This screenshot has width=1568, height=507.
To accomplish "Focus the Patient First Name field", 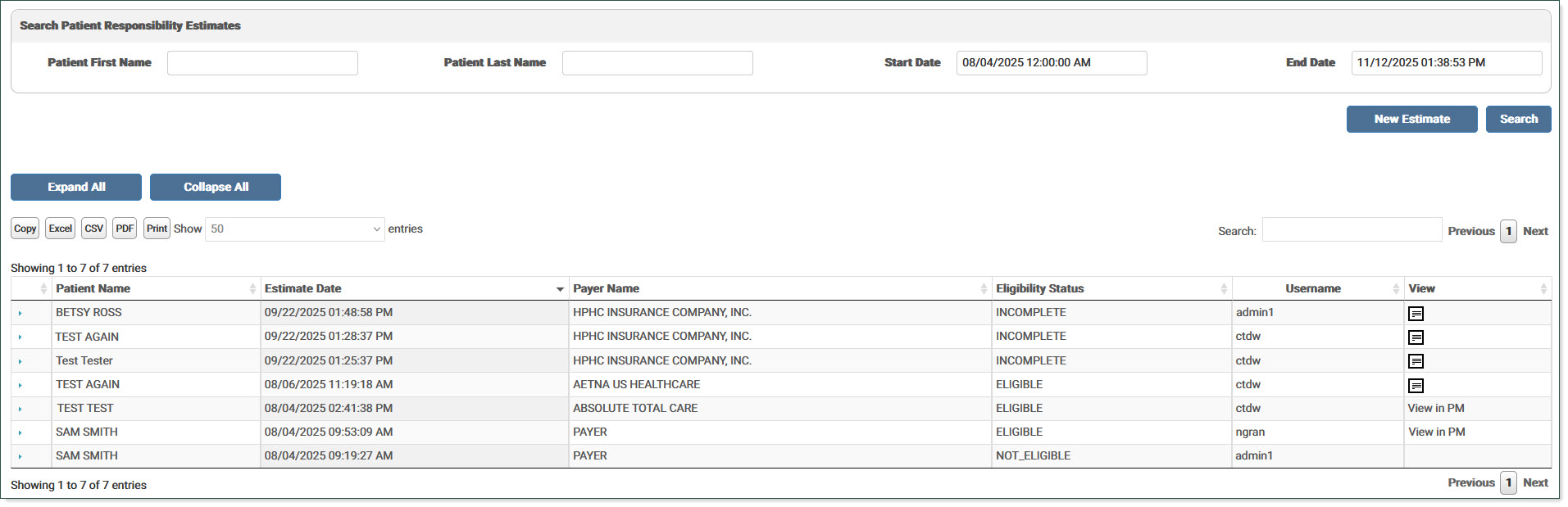I will click(x=262, y=63).
